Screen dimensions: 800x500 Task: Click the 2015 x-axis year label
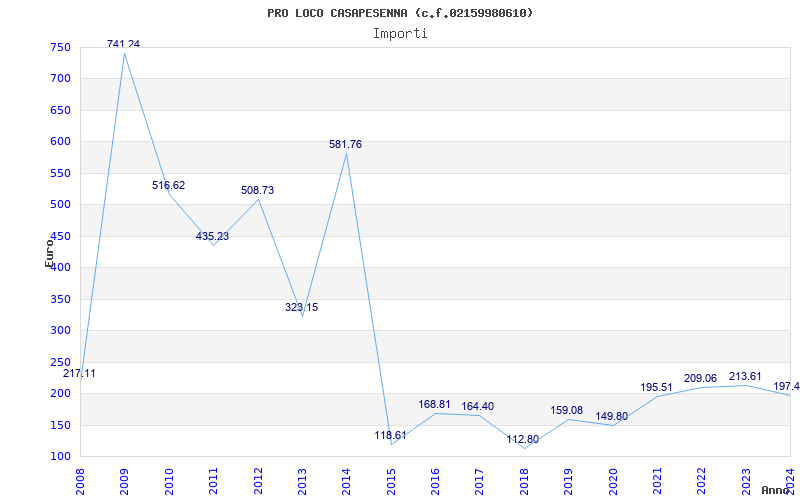point(390,481)
